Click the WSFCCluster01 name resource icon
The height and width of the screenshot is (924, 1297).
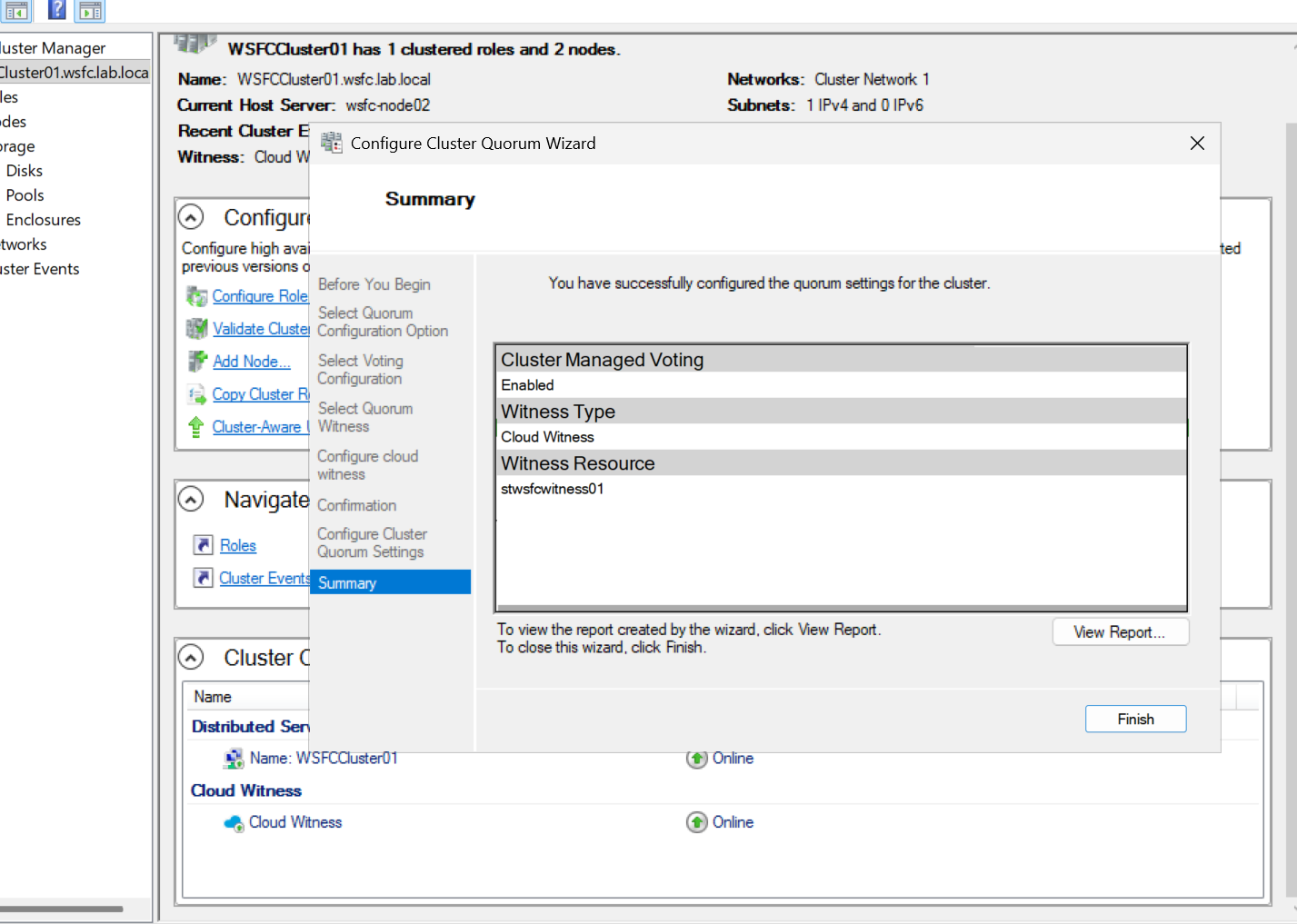234,759
